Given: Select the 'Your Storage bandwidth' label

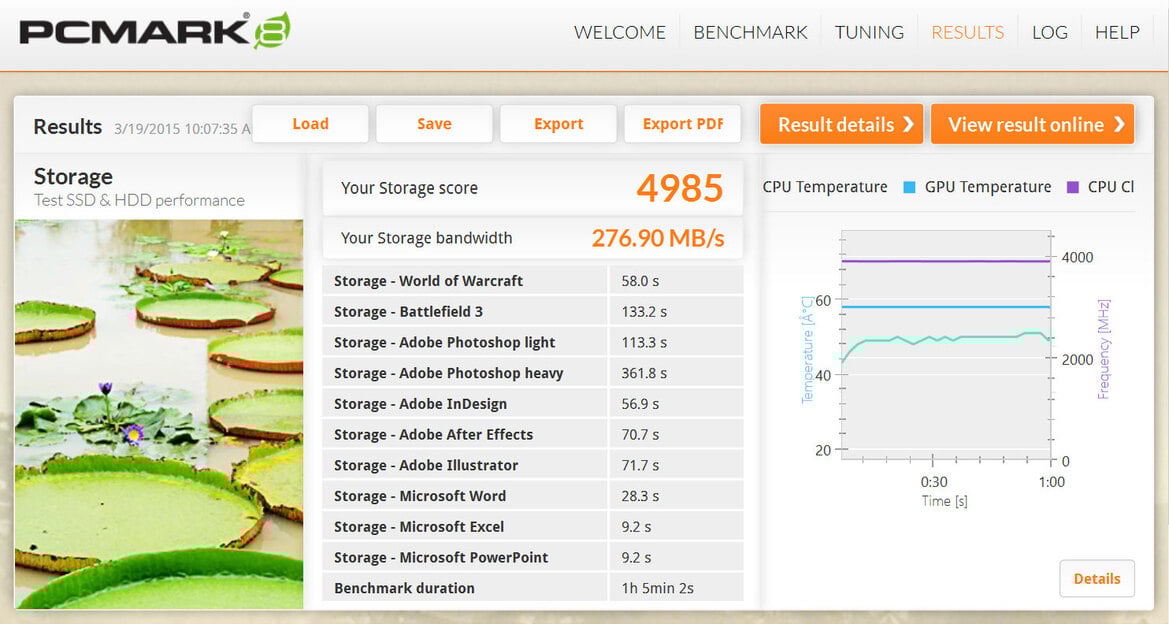Looking at the screenshot, I should pyautogui.click(x=426, y=239).
